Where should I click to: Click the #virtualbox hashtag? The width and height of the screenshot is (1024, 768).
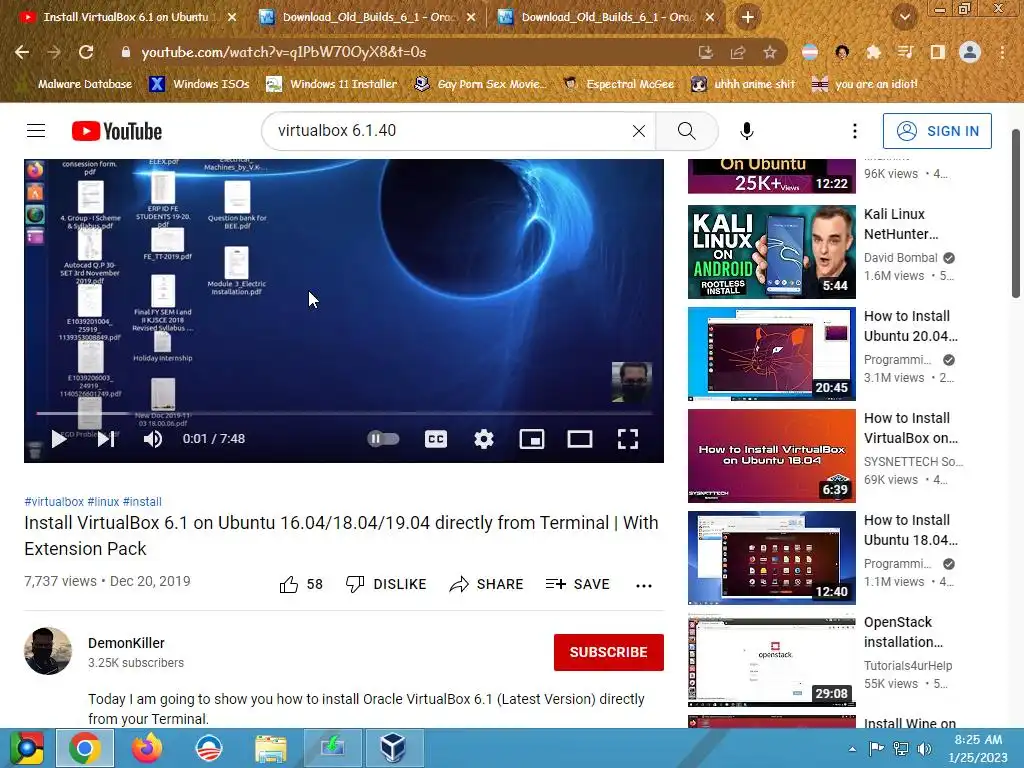click(x=54, y=502)
